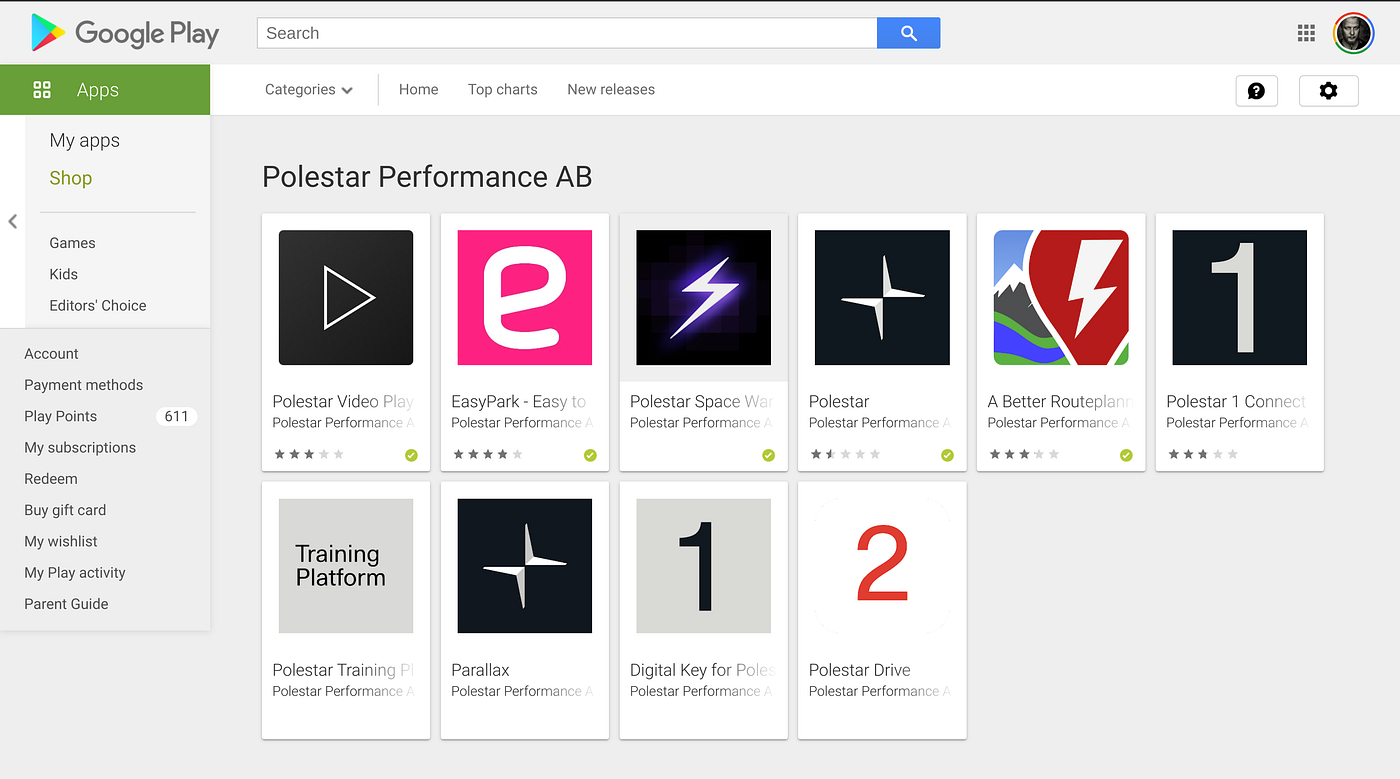
Task: Click the blue search magnifier button
Action: (908, 33)
